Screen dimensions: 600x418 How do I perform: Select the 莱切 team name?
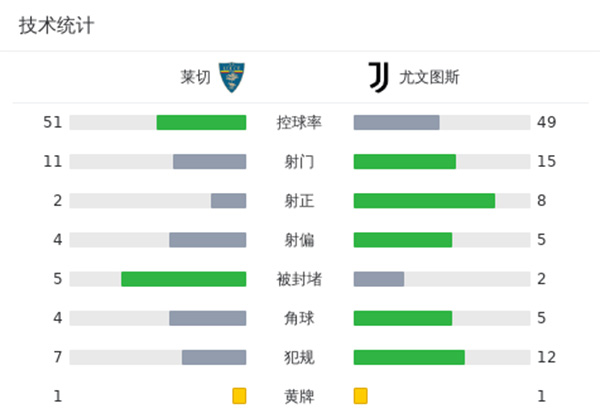click(x=195, y=77)
